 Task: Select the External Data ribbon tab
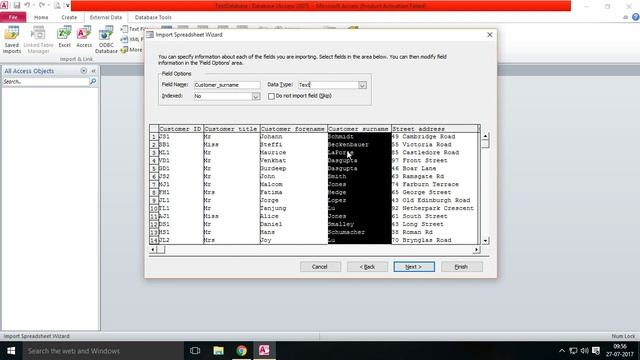pyautogui.click(x=106, y=18)
